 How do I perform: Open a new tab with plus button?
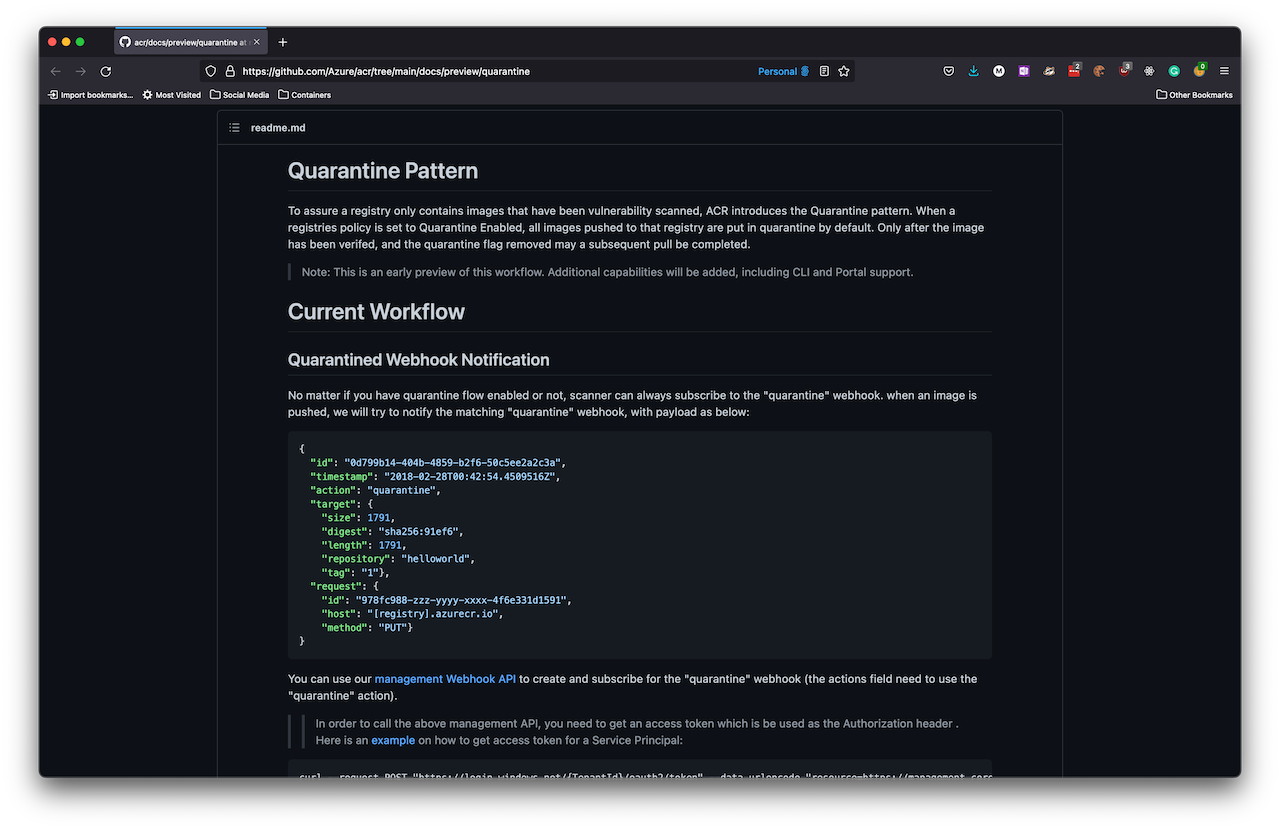(x=283, y=42)
